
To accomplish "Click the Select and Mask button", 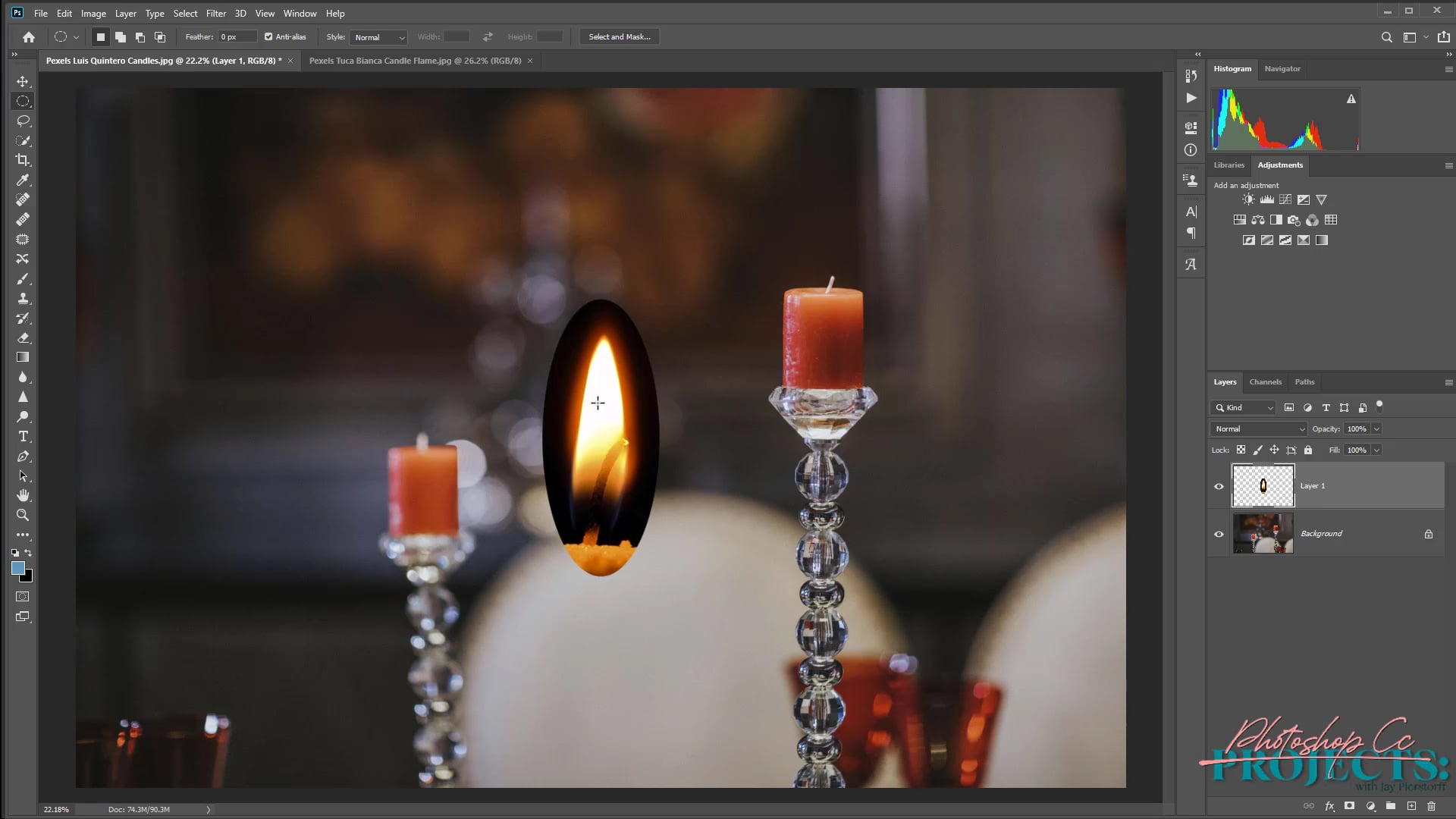I will pos(619,36).
